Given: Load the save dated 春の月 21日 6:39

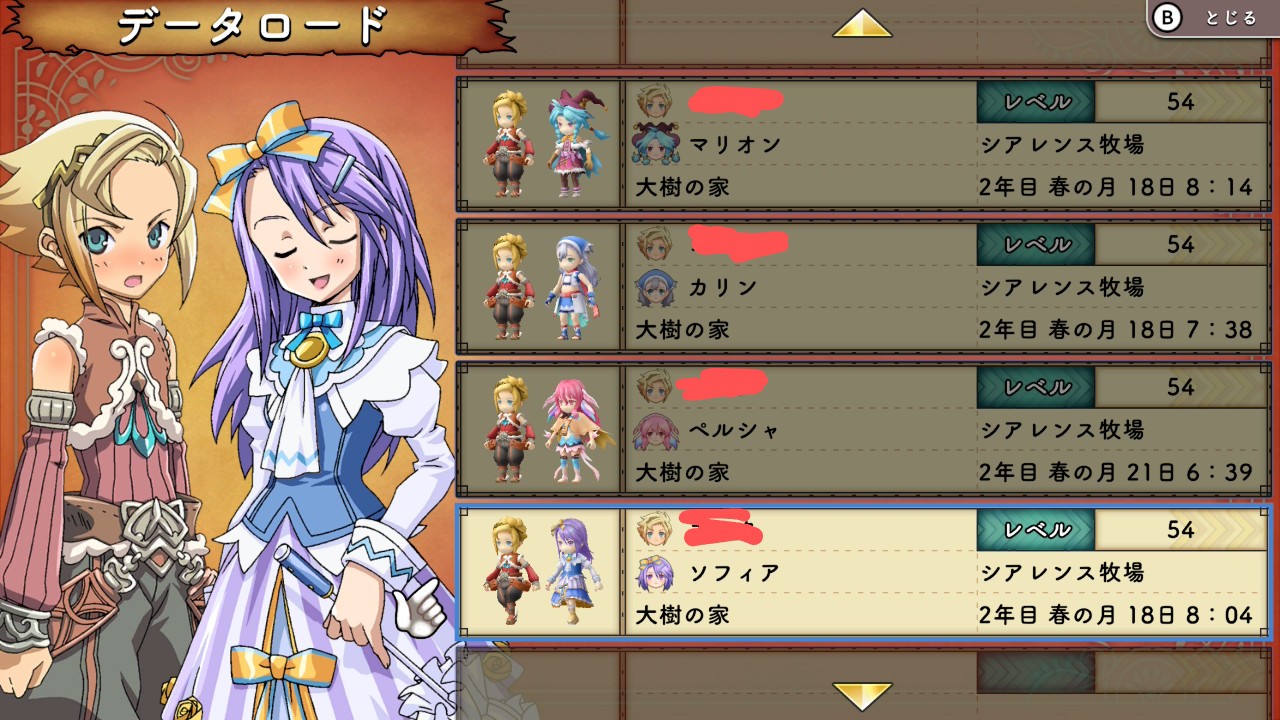Looking at the screenshot, I should [x=863, y=430].
